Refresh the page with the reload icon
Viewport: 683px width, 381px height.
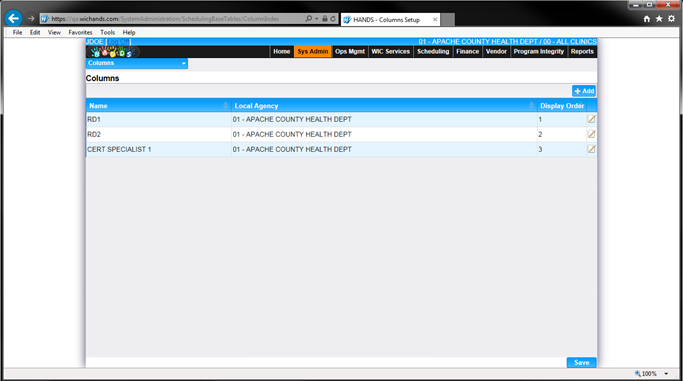pyautogui.click(x=333, y=19)
